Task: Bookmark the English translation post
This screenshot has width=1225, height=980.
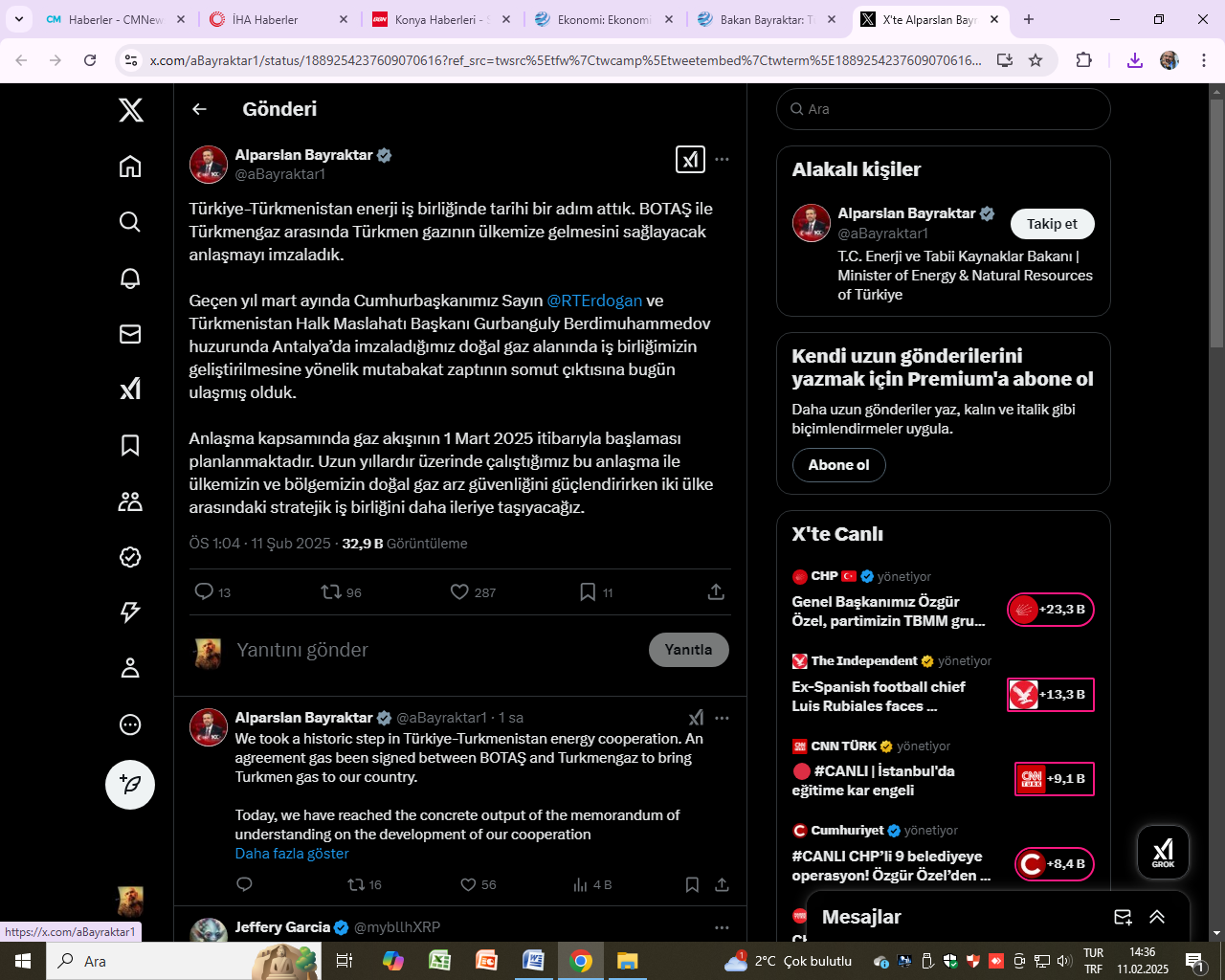Action: click(x=692, y=884)
